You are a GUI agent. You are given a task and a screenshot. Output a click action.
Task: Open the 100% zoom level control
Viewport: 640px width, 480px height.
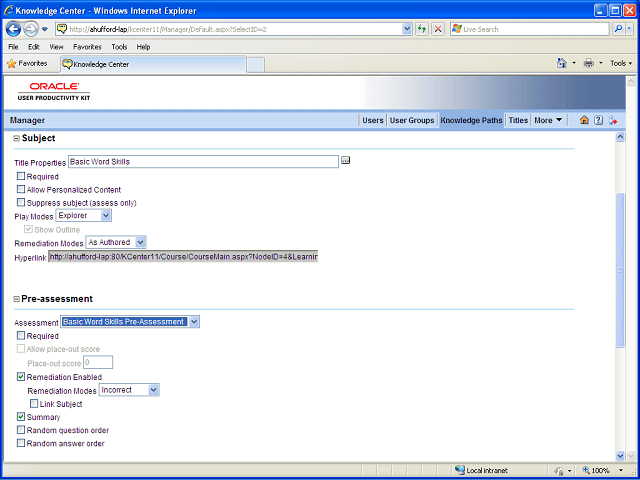[x=603, y=471]
